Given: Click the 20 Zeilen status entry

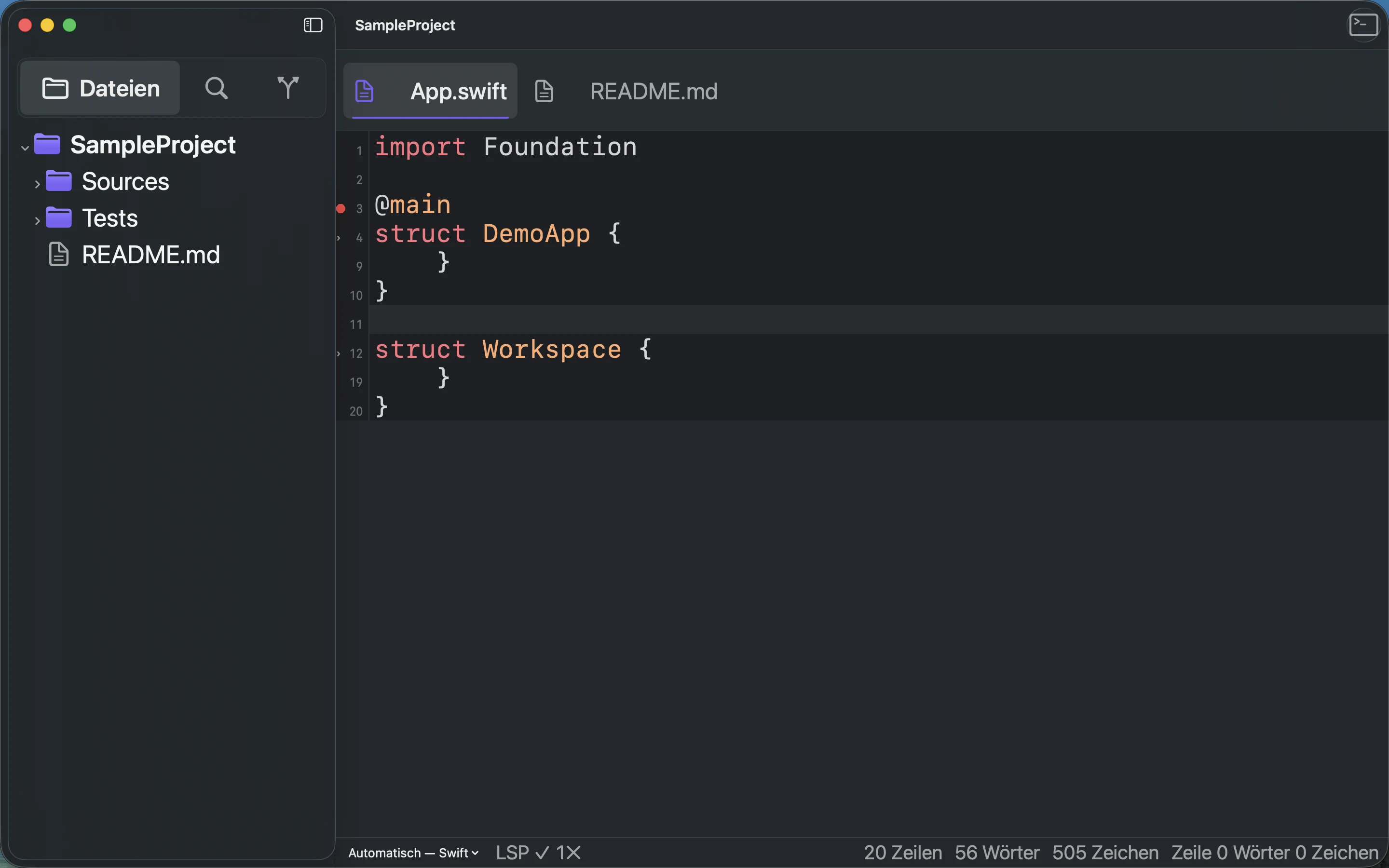Looking at the screenshot, I should (903, 853).
